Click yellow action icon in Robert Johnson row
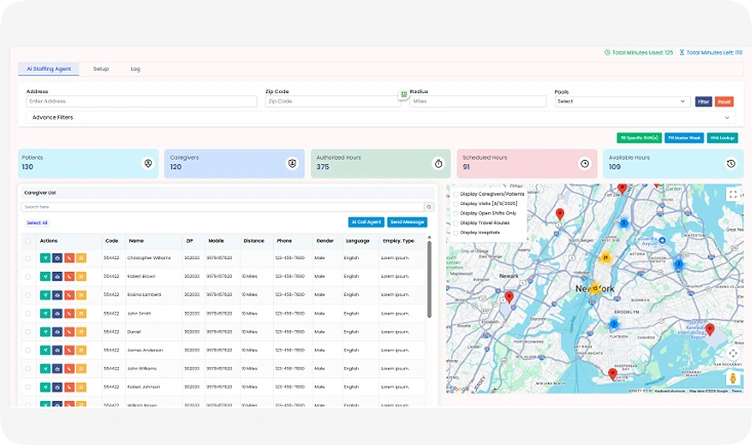 coord(81,387)
